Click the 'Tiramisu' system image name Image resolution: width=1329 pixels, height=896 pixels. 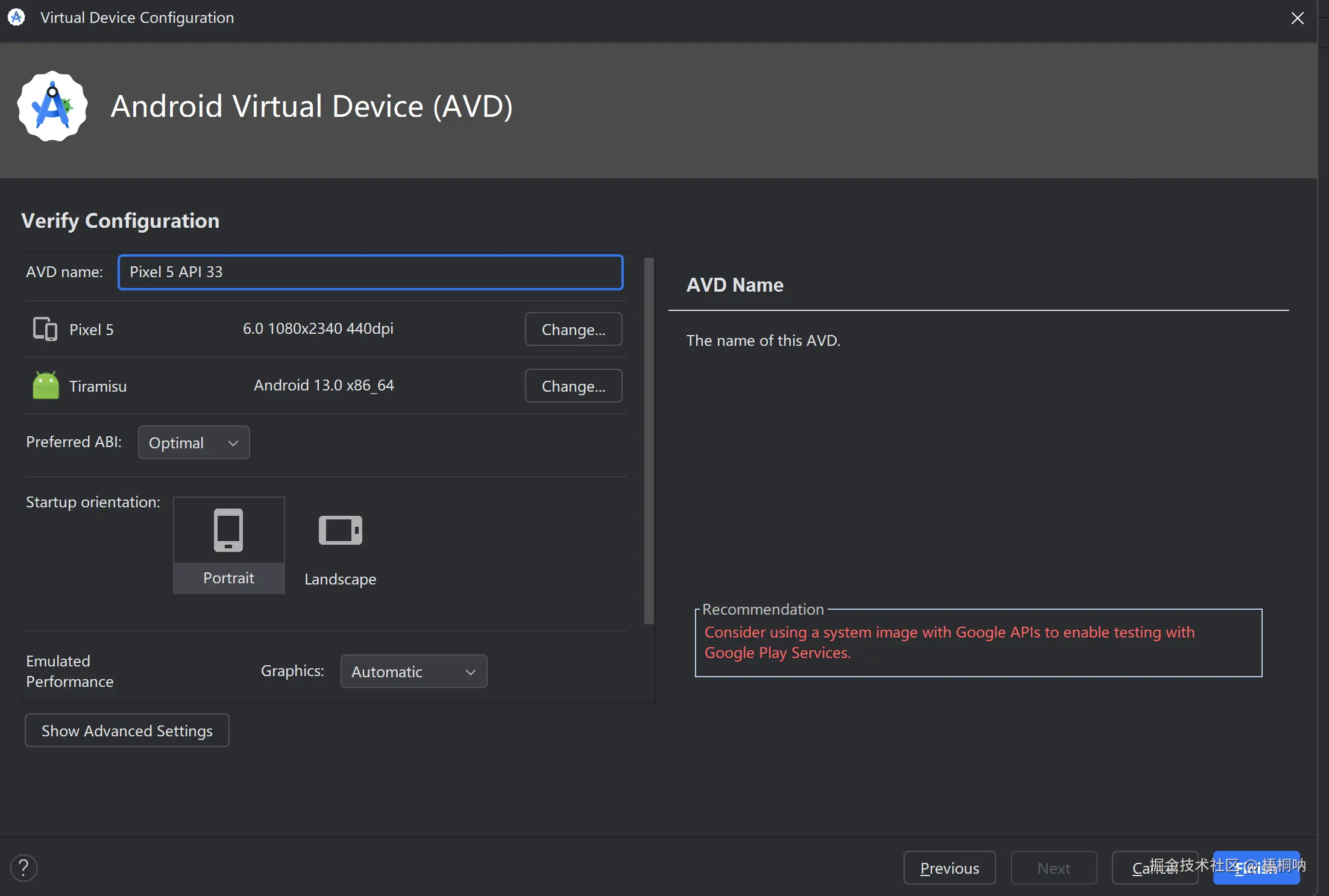98,386
